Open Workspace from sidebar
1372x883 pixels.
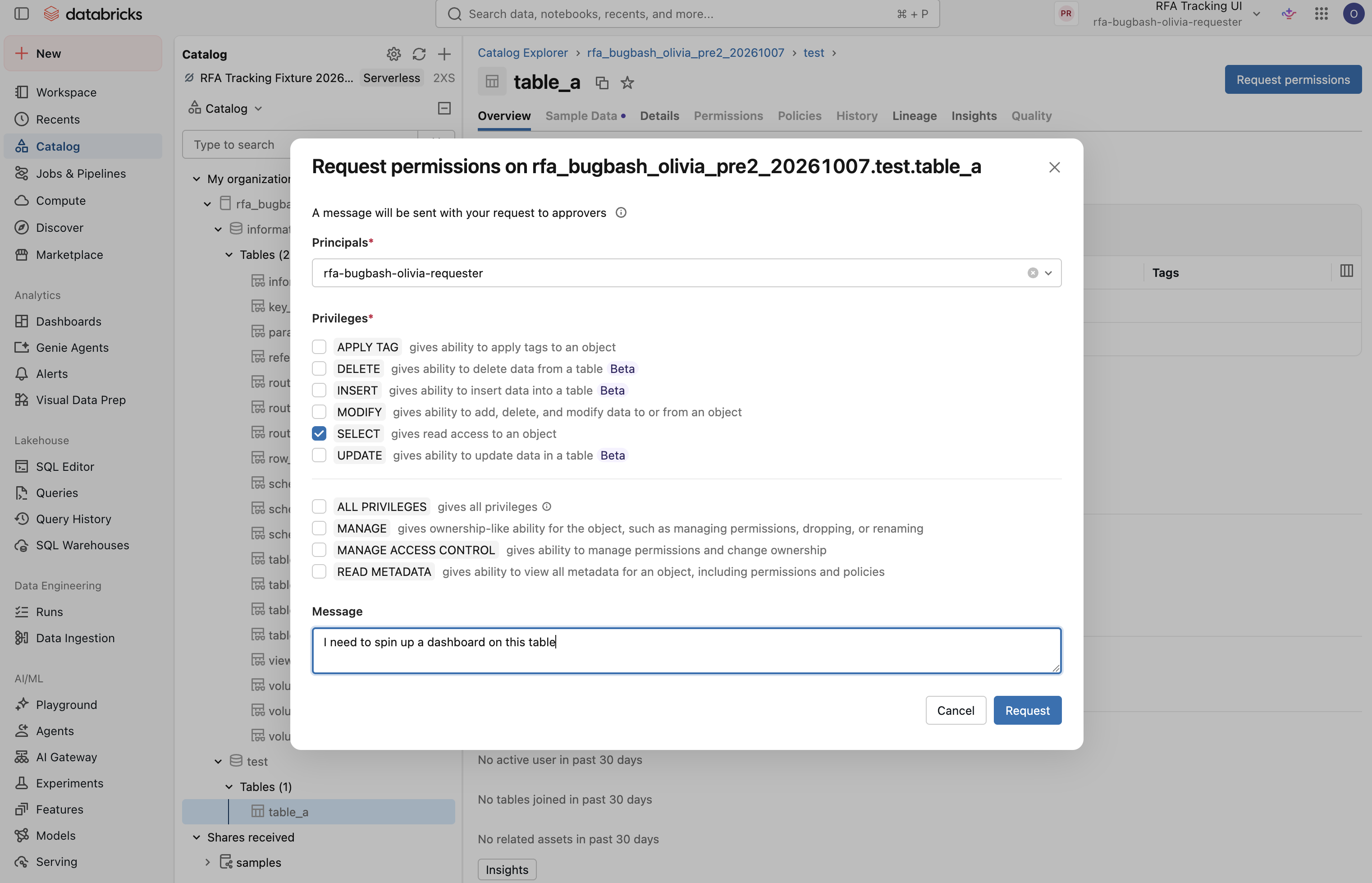pyautogui.click(x=66, y=92)
